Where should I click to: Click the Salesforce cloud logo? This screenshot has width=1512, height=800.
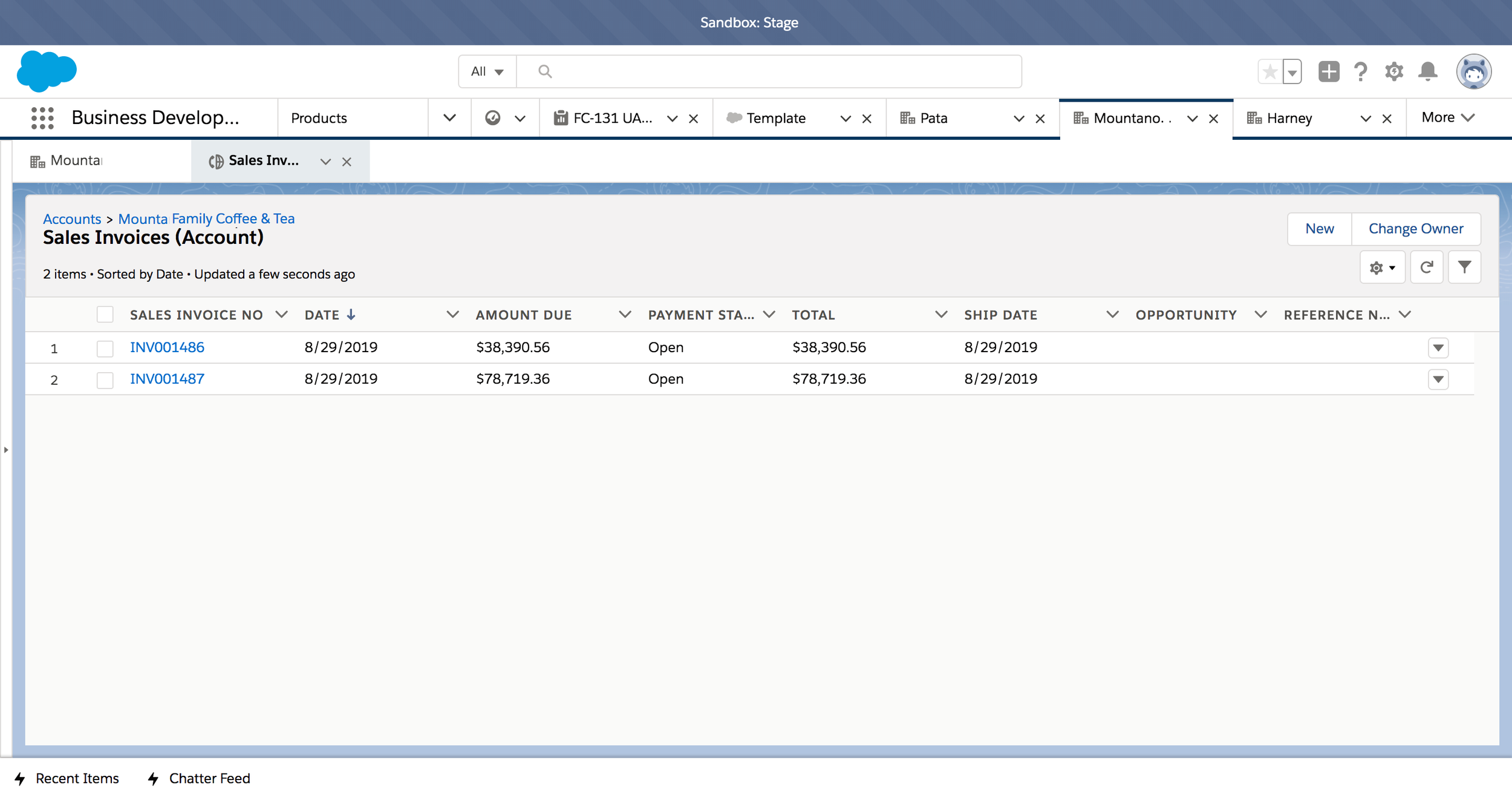pyautogui.click(x=47, y=71)
